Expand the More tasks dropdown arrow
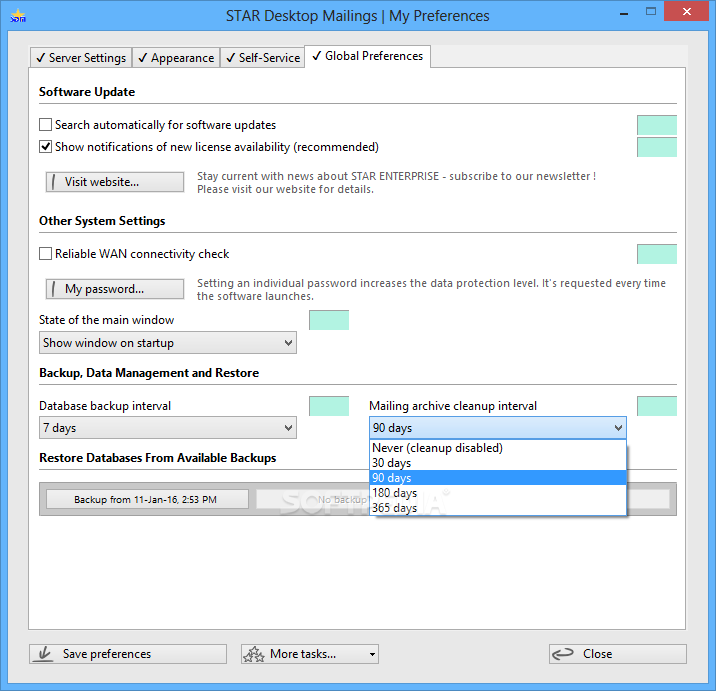716x691 pixels. click(372, 654)
